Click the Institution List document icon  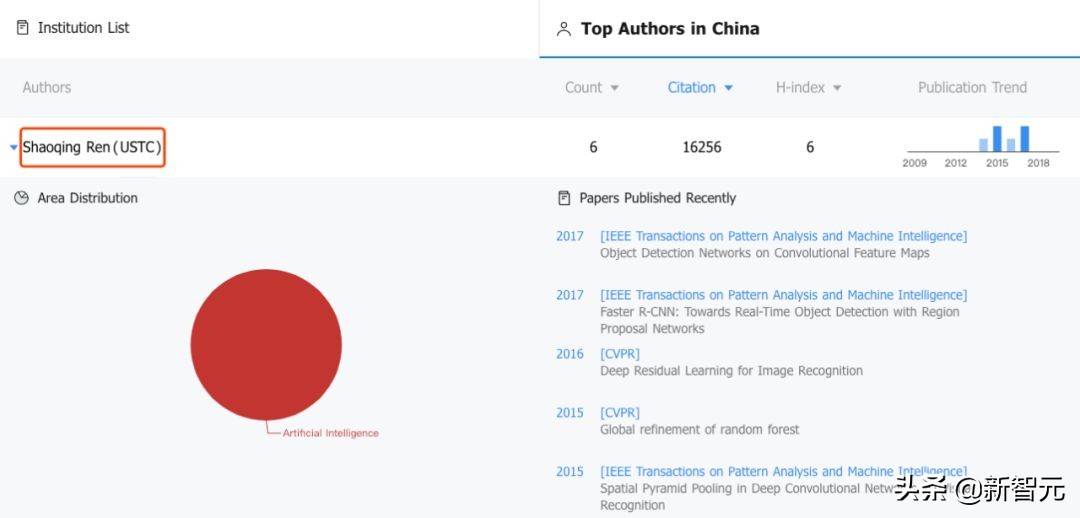pos(23,28)
